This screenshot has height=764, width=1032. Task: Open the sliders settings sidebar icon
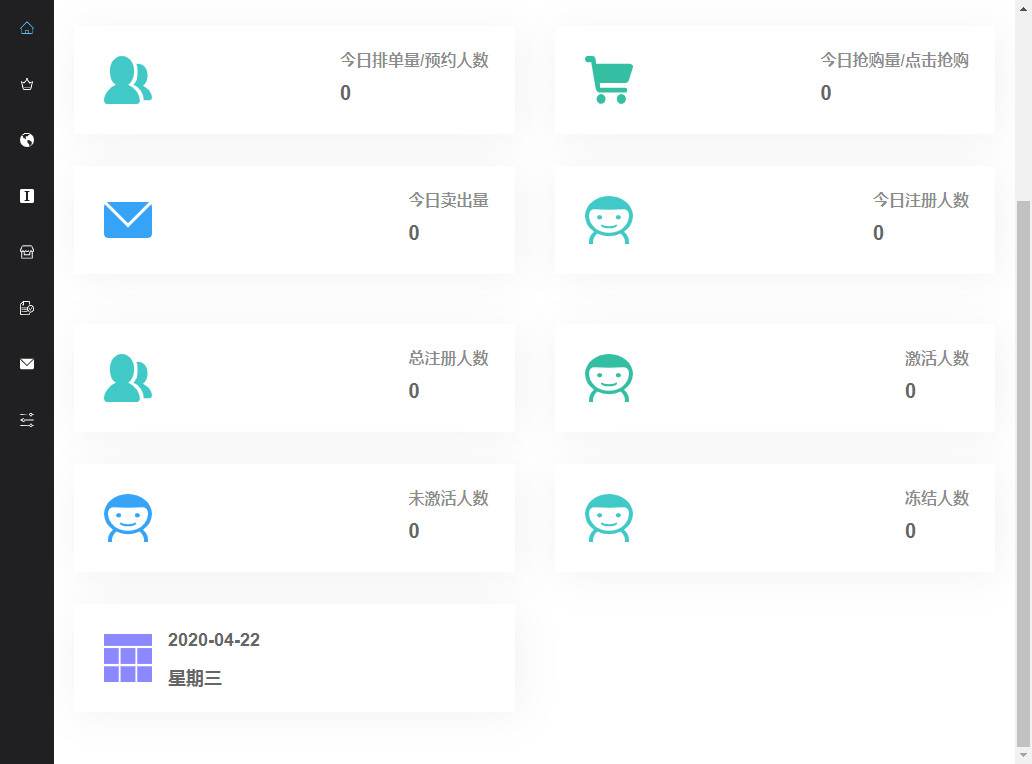[x=27, y=420]
